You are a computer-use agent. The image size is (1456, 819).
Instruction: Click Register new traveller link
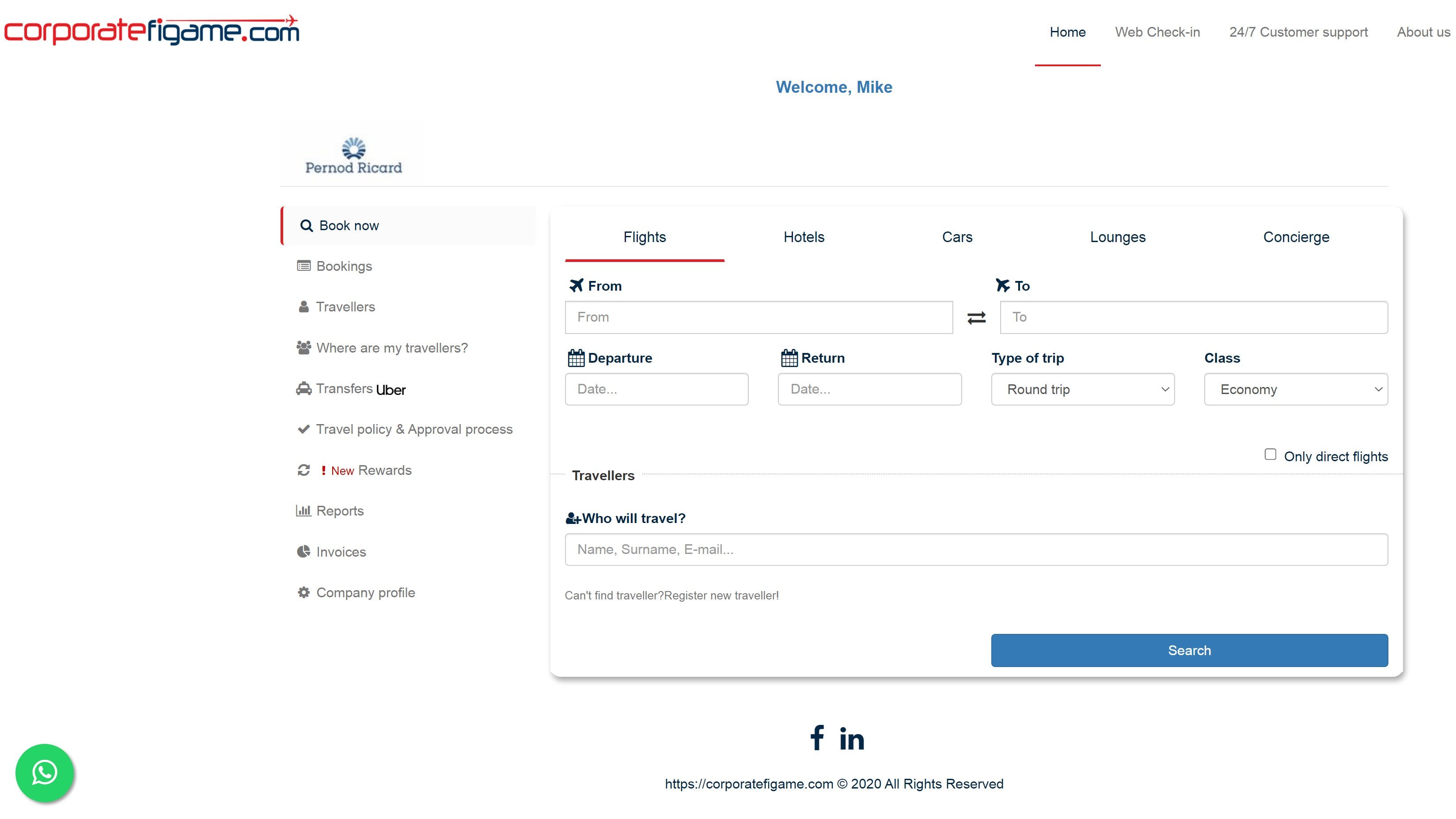721,596
